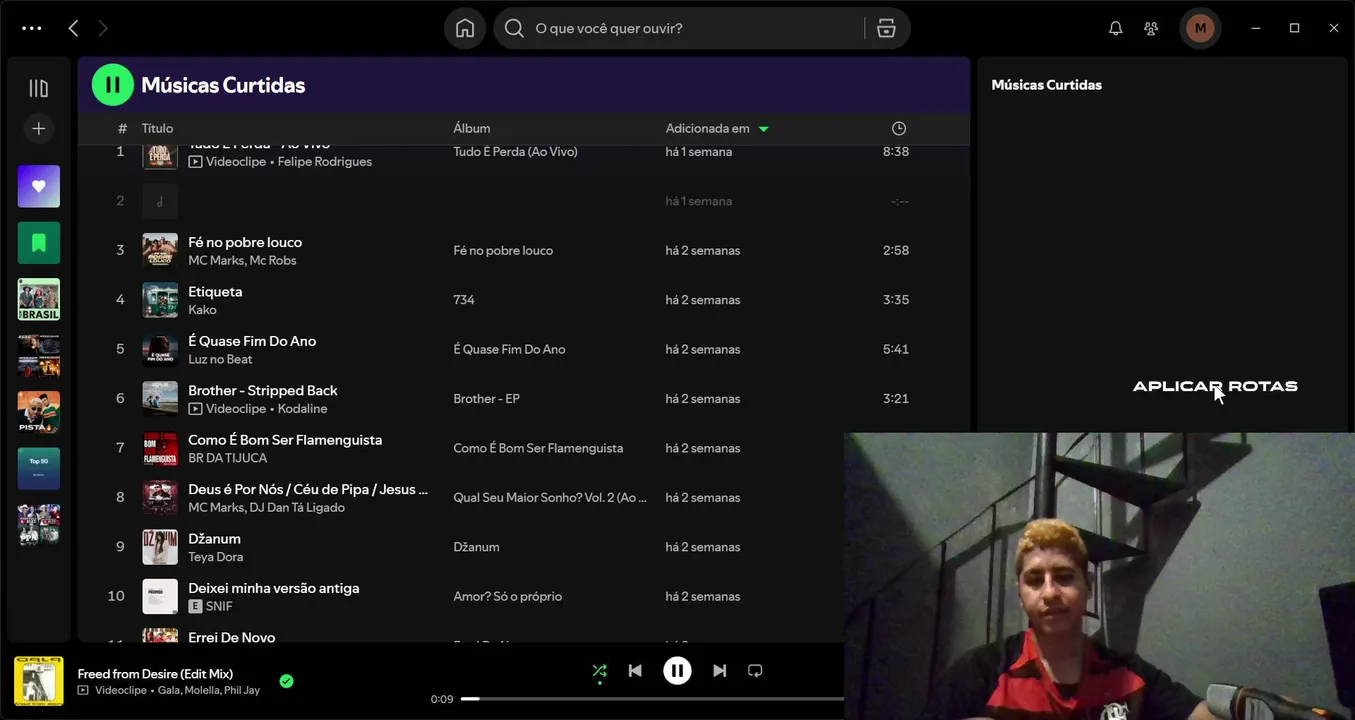Open the Kako artist link
The height and width of the screenshot is (720, 1355).
pos(202,310)
